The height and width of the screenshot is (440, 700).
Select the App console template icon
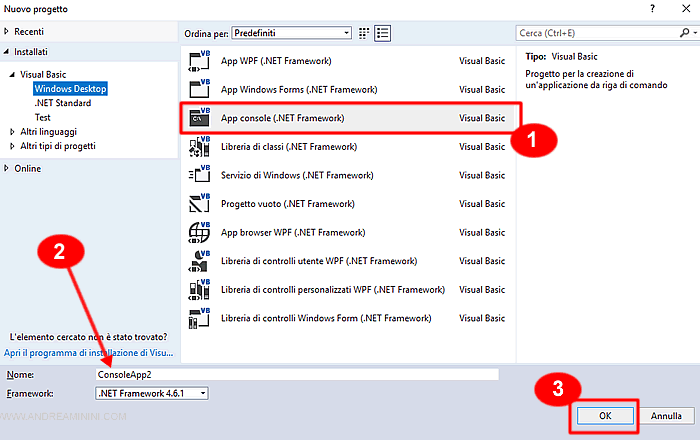click(x=196, y=118)
